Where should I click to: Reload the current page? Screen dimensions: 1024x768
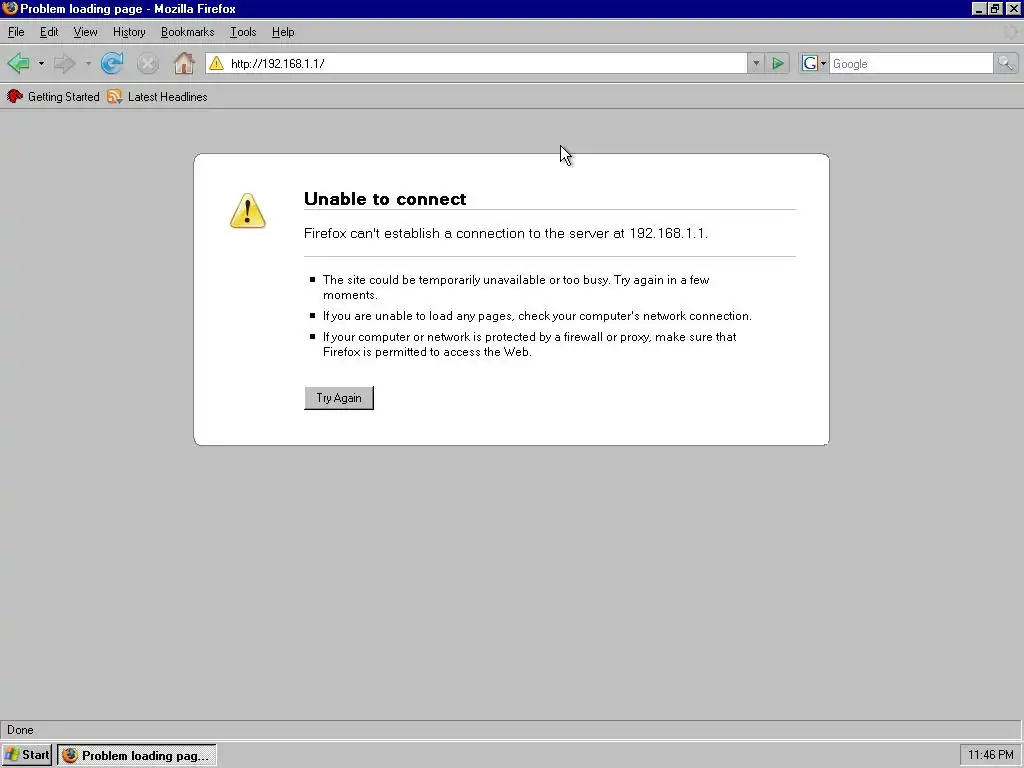[x=112, y=63]
